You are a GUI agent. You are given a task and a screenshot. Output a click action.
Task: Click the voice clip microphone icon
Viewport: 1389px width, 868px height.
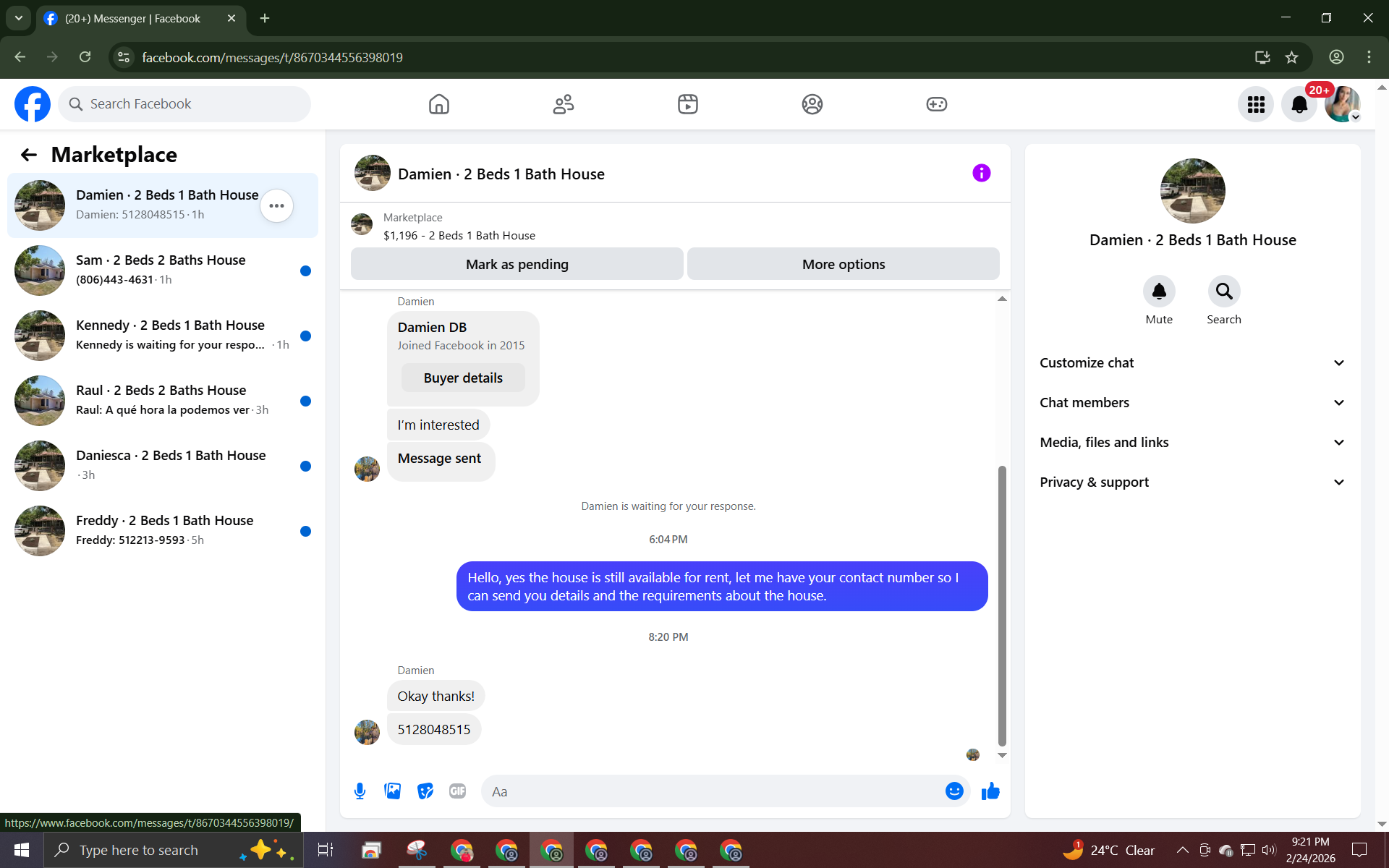click(x=360, y=791)
